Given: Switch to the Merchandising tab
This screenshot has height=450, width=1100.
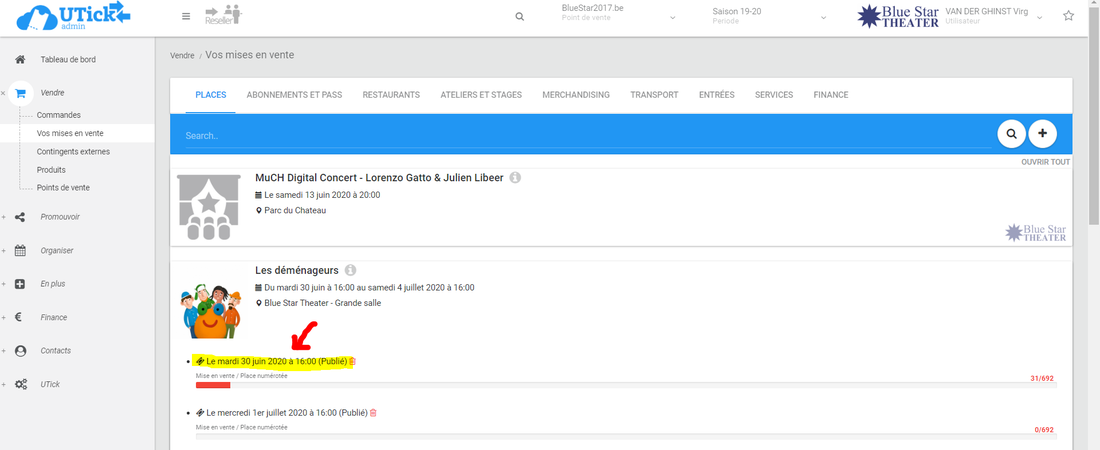Looking at the screenshot, I should tap(575, 95).
